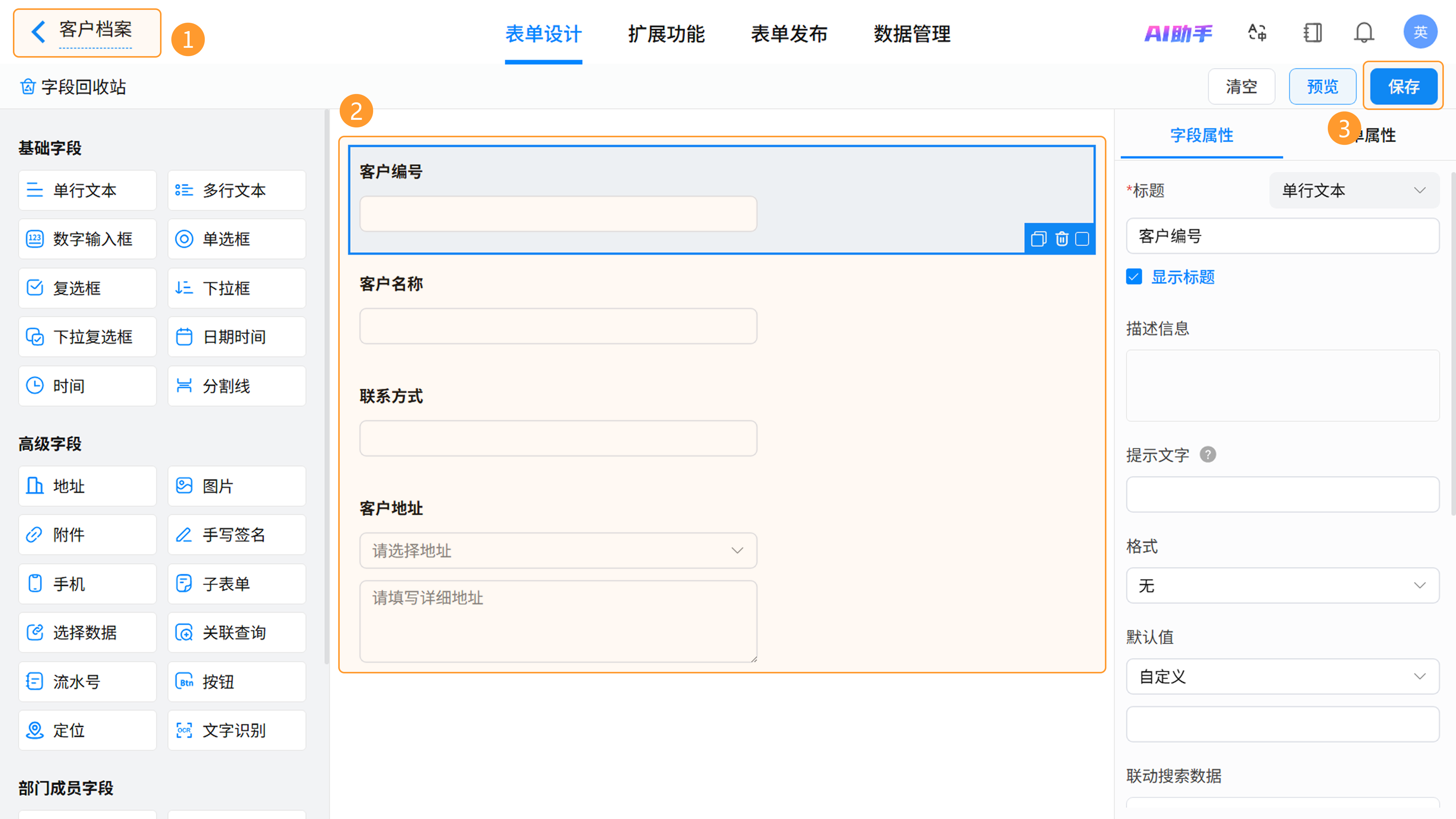Screen dimensions: 1456x819
Task: Click the notebook panel icon in header
Action: pos(1312,33)
